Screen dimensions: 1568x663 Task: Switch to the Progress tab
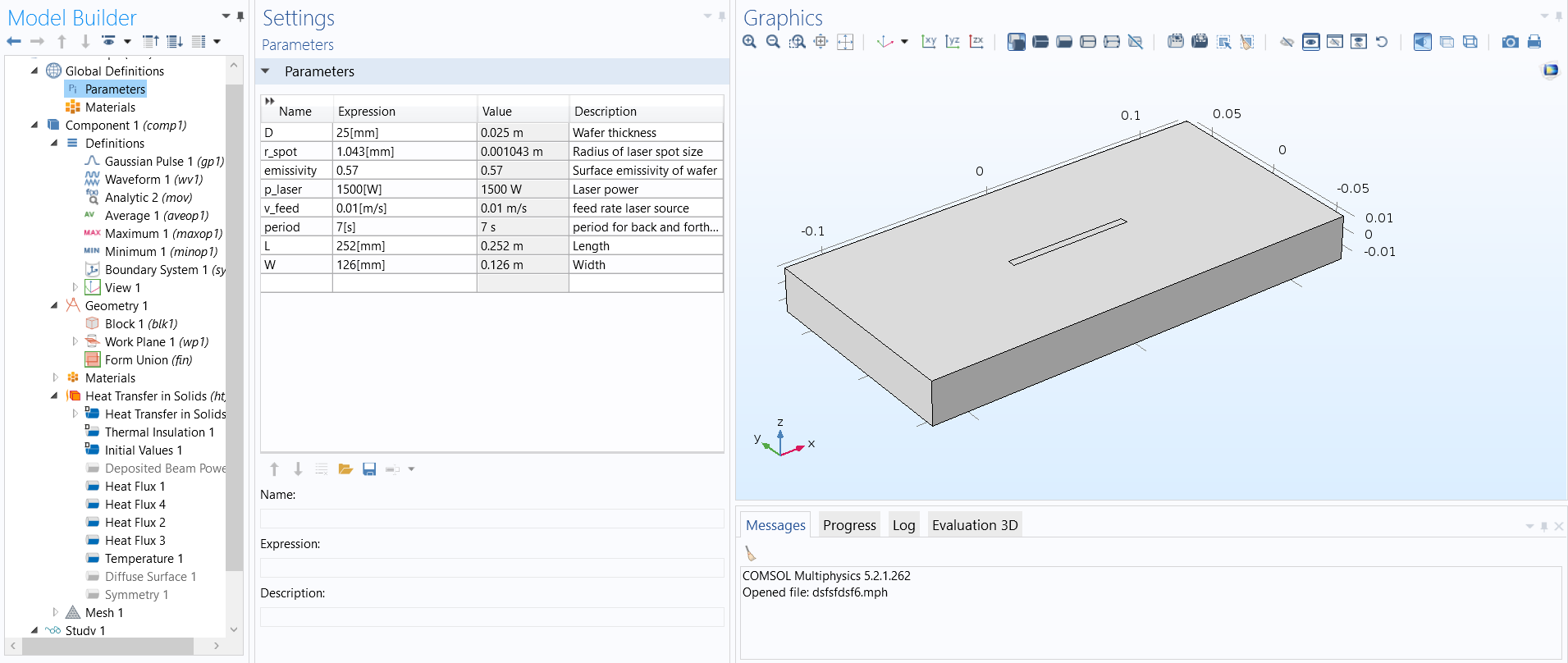click(849, 525)
